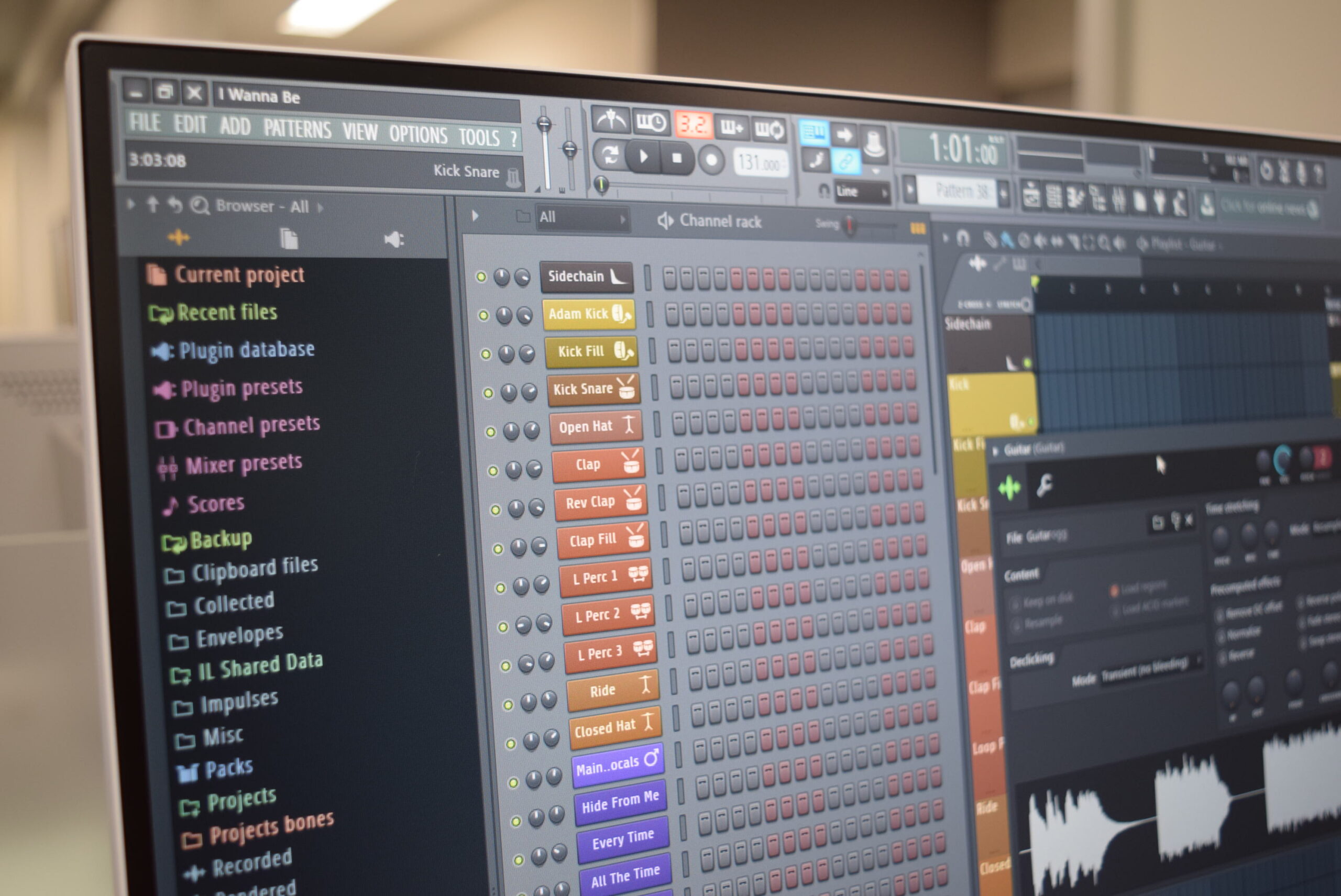Mute the Rev Clap channel LED
This screenshot has height=896, width=1341.
(496, 510)
